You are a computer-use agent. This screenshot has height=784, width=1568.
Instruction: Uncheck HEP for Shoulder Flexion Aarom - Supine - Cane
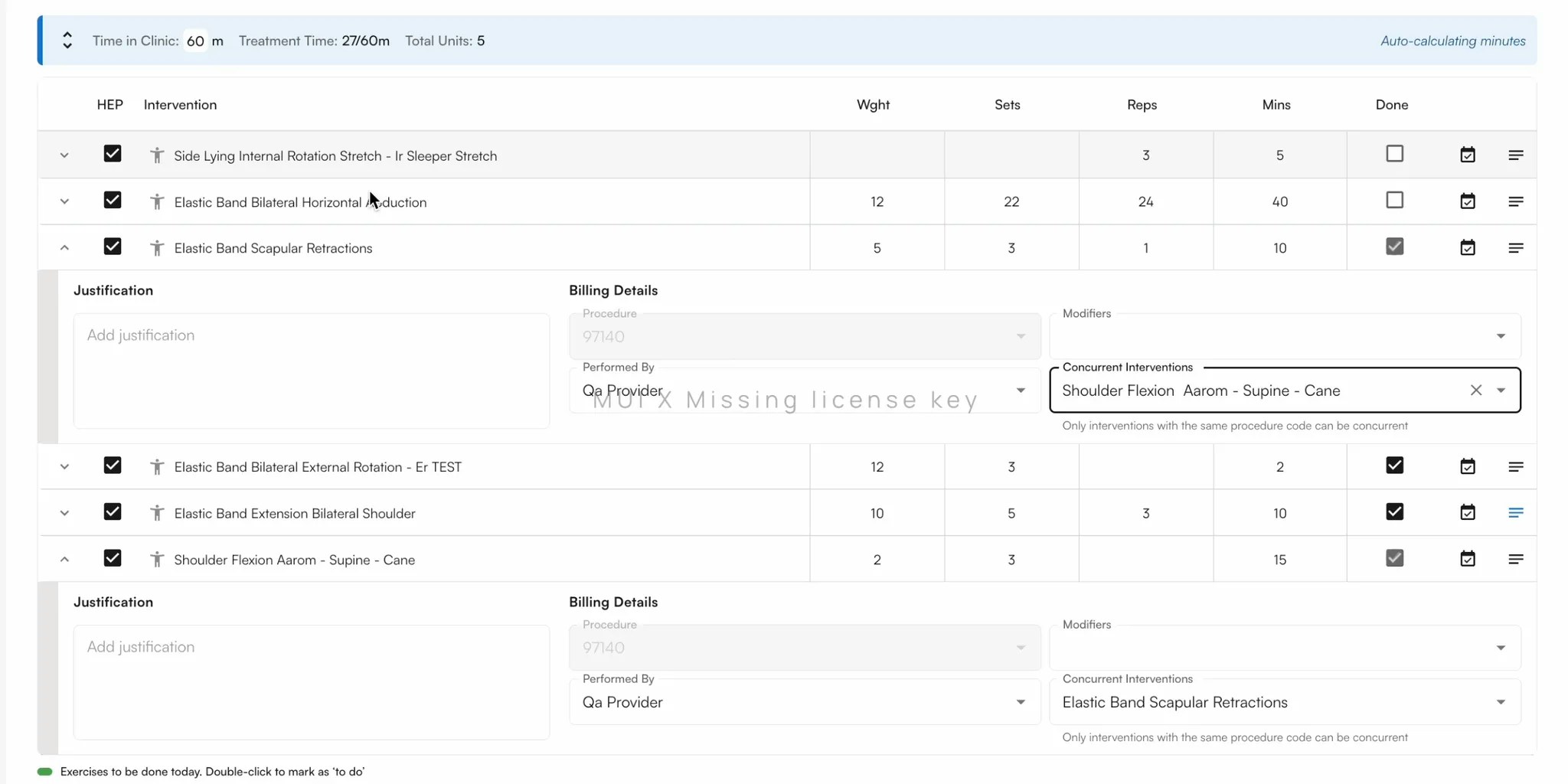click(x=113, y=558)
